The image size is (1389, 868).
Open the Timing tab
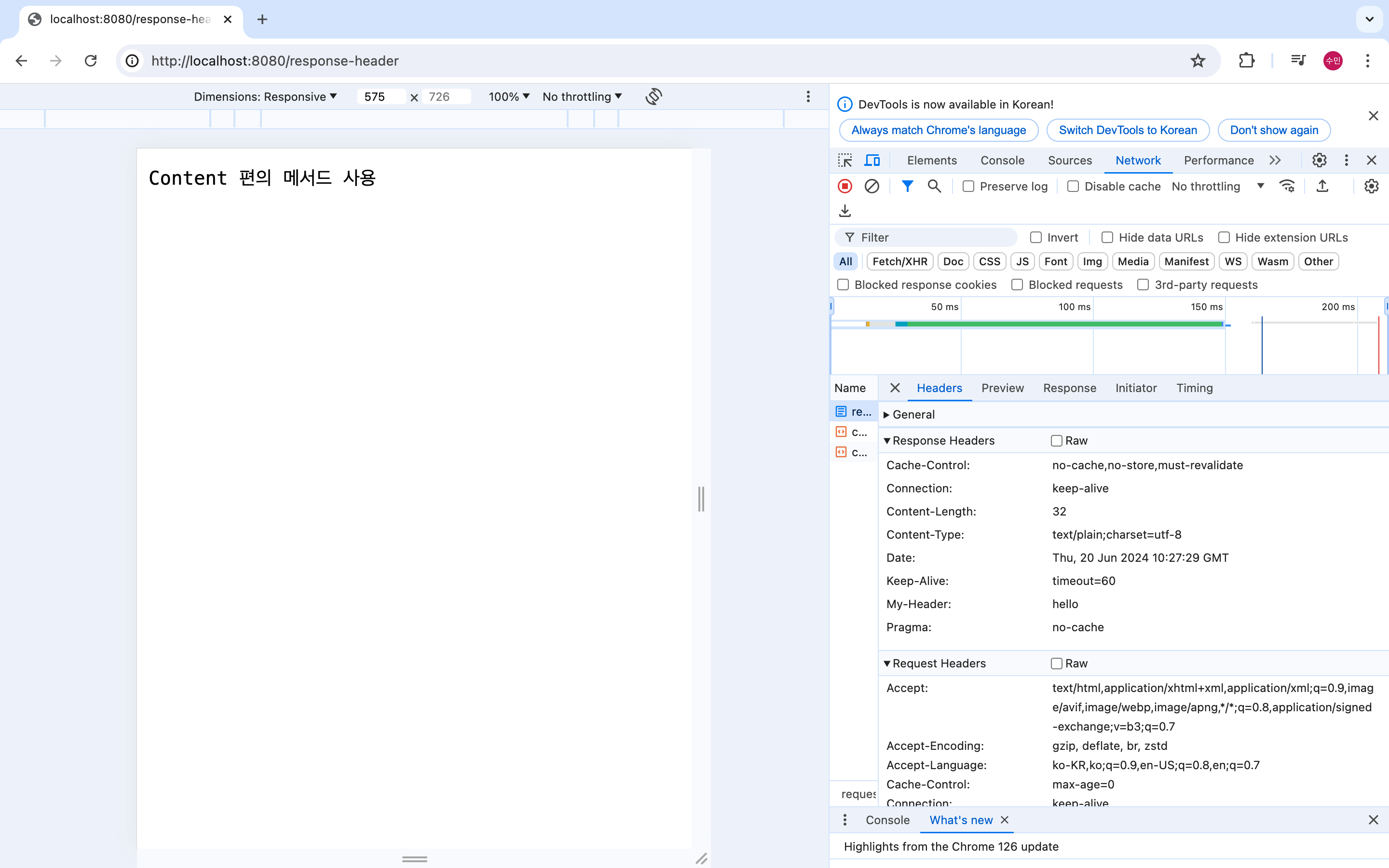(x=1194, y=388)
